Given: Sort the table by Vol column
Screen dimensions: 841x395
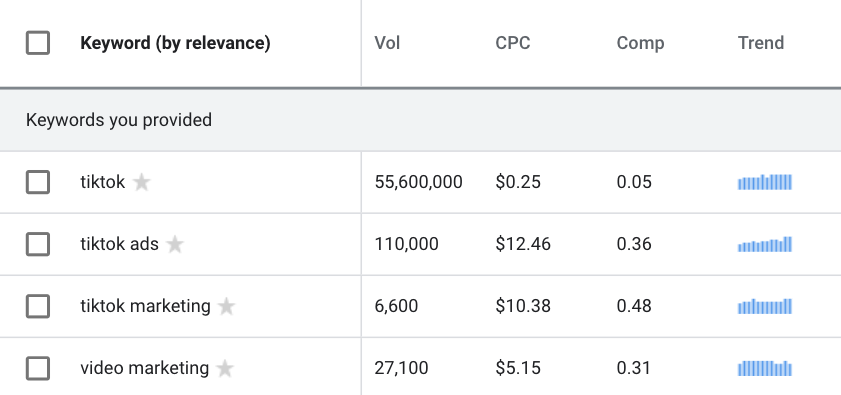Looking at the screenshot, I should [x=387, y=43].
